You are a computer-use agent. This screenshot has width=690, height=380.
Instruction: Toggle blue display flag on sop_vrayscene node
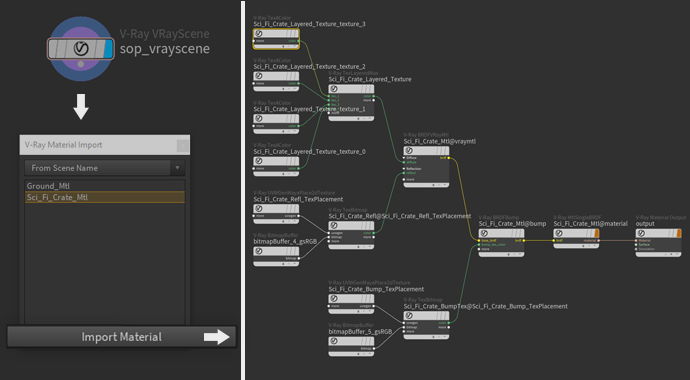click(x=108, y=48)
